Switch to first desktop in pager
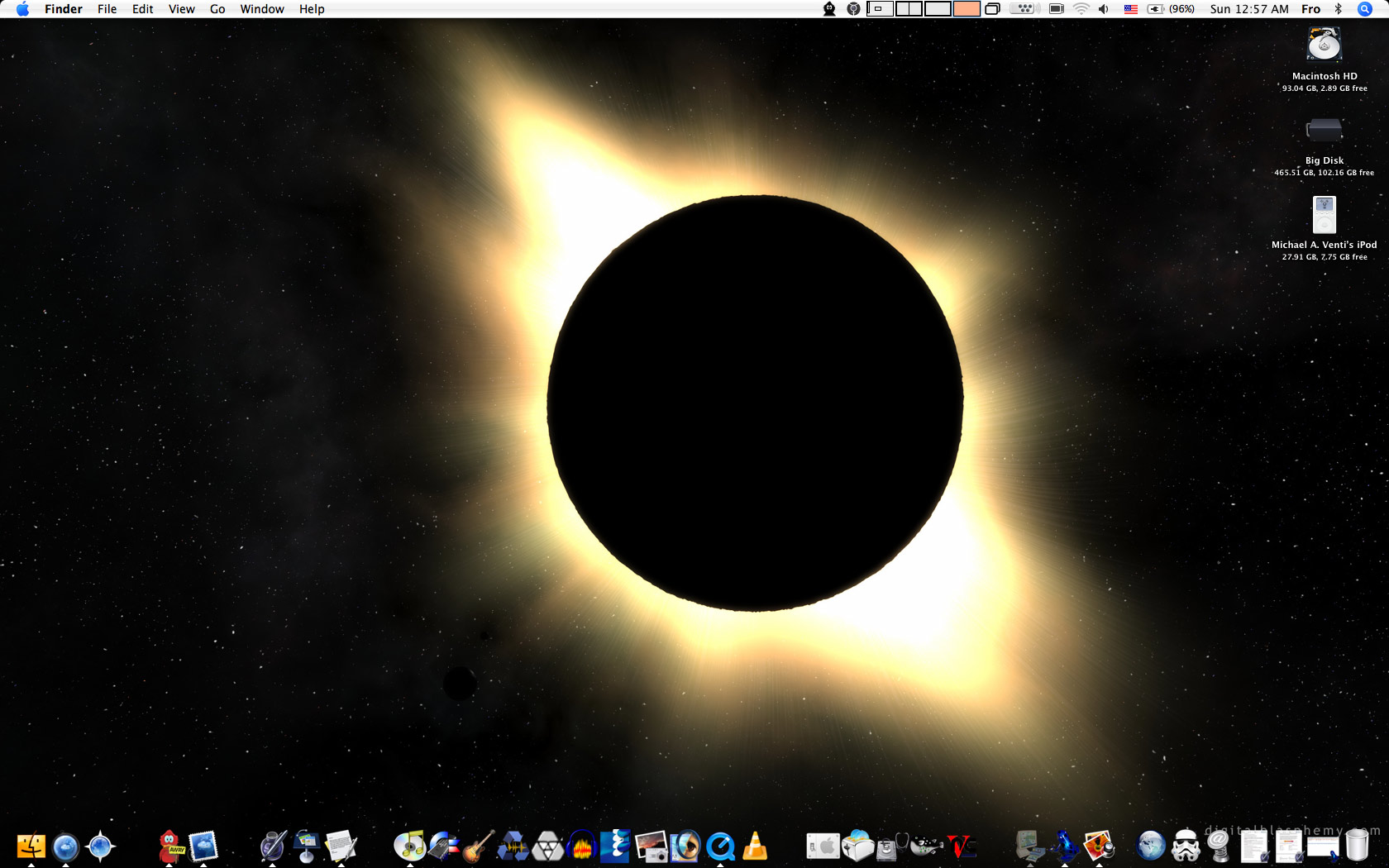This screenshot has width=1389, height=868. pos(880,9)
